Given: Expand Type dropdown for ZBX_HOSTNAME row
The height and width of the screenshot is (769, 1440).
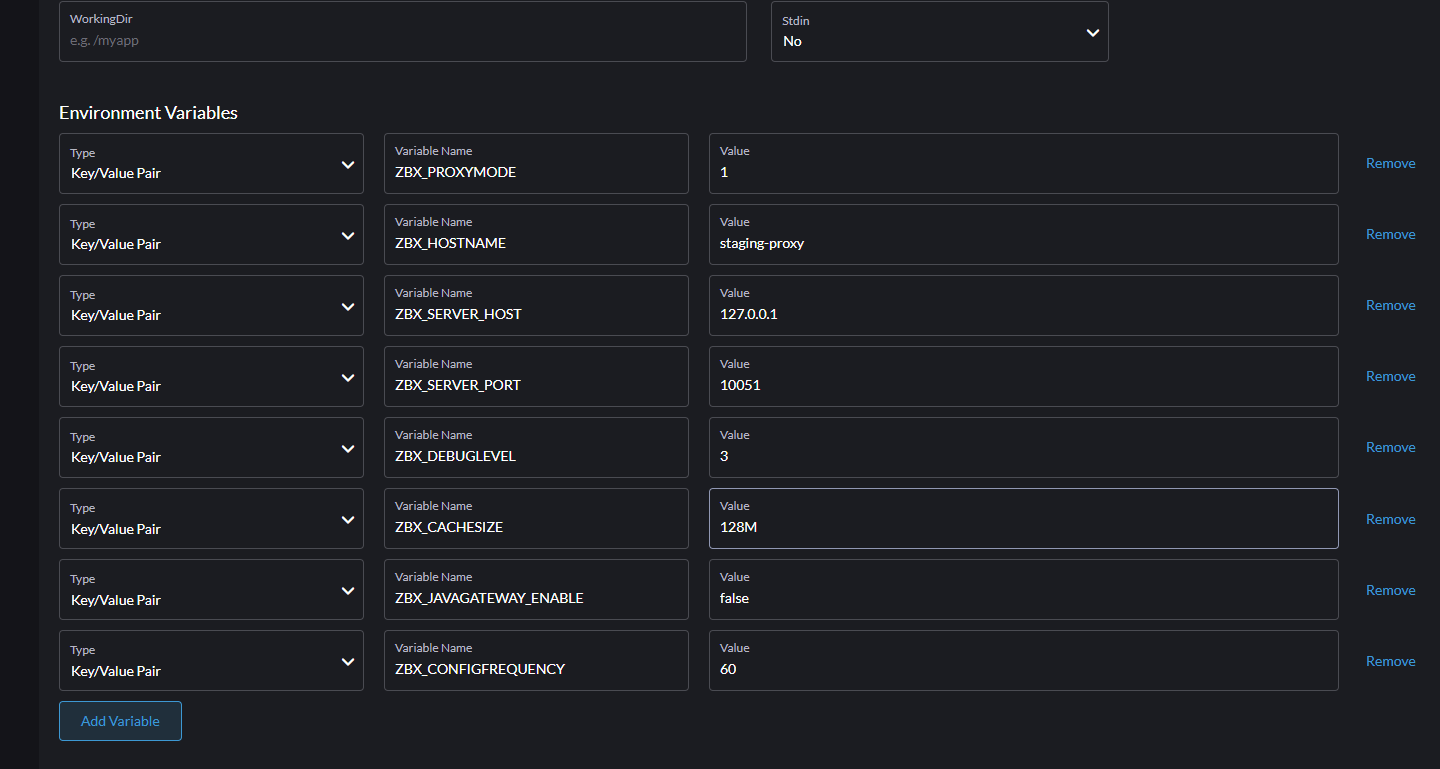Looking at the screenshot, I should point(211,235).
